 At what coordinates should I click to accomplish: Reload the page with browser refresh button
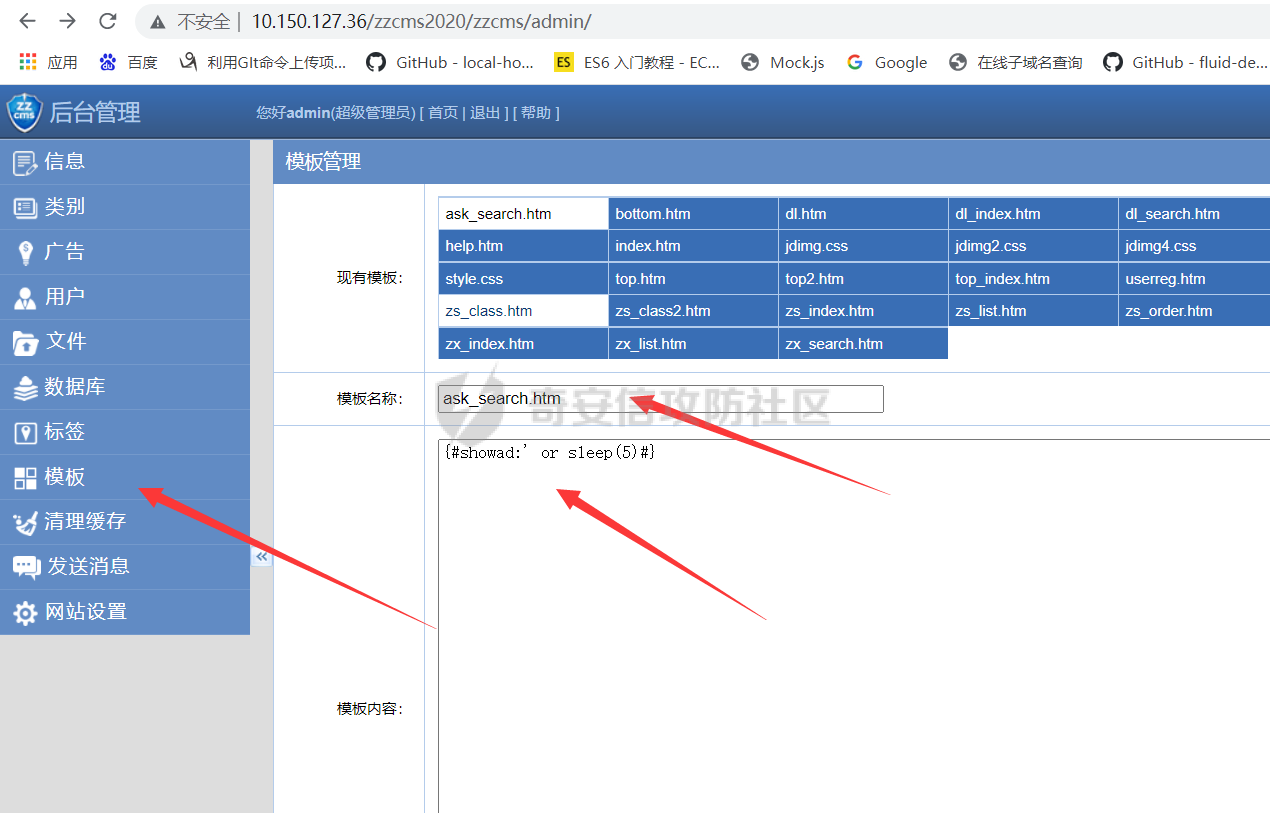(x=107, y=21)
